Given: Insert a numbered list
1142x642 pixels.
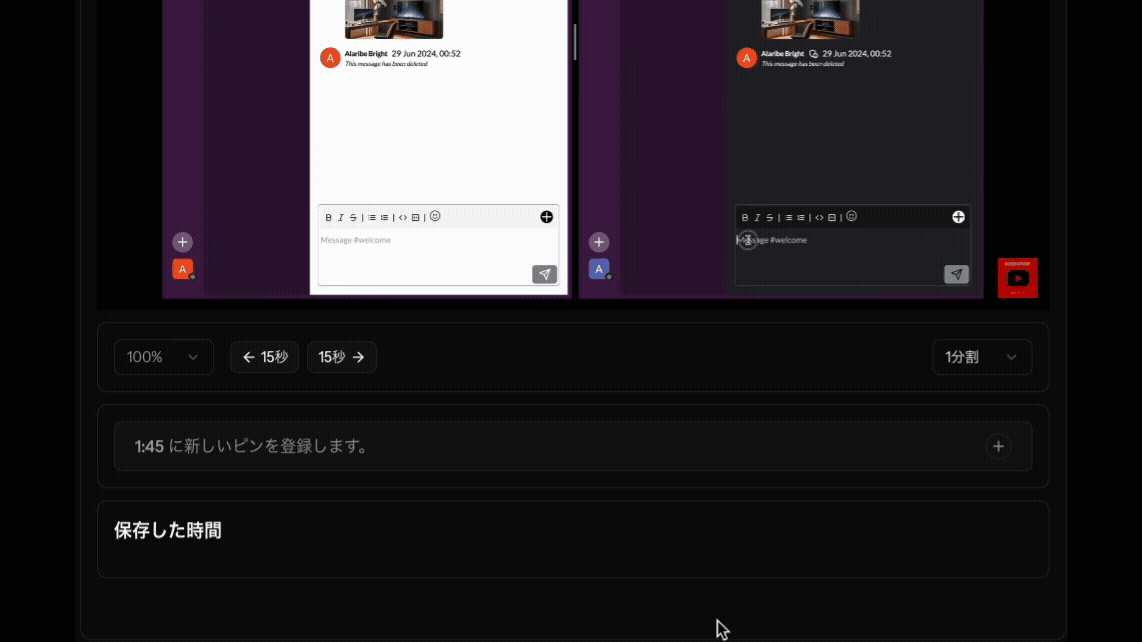Looking at the screenshot, I should (384, 217).
